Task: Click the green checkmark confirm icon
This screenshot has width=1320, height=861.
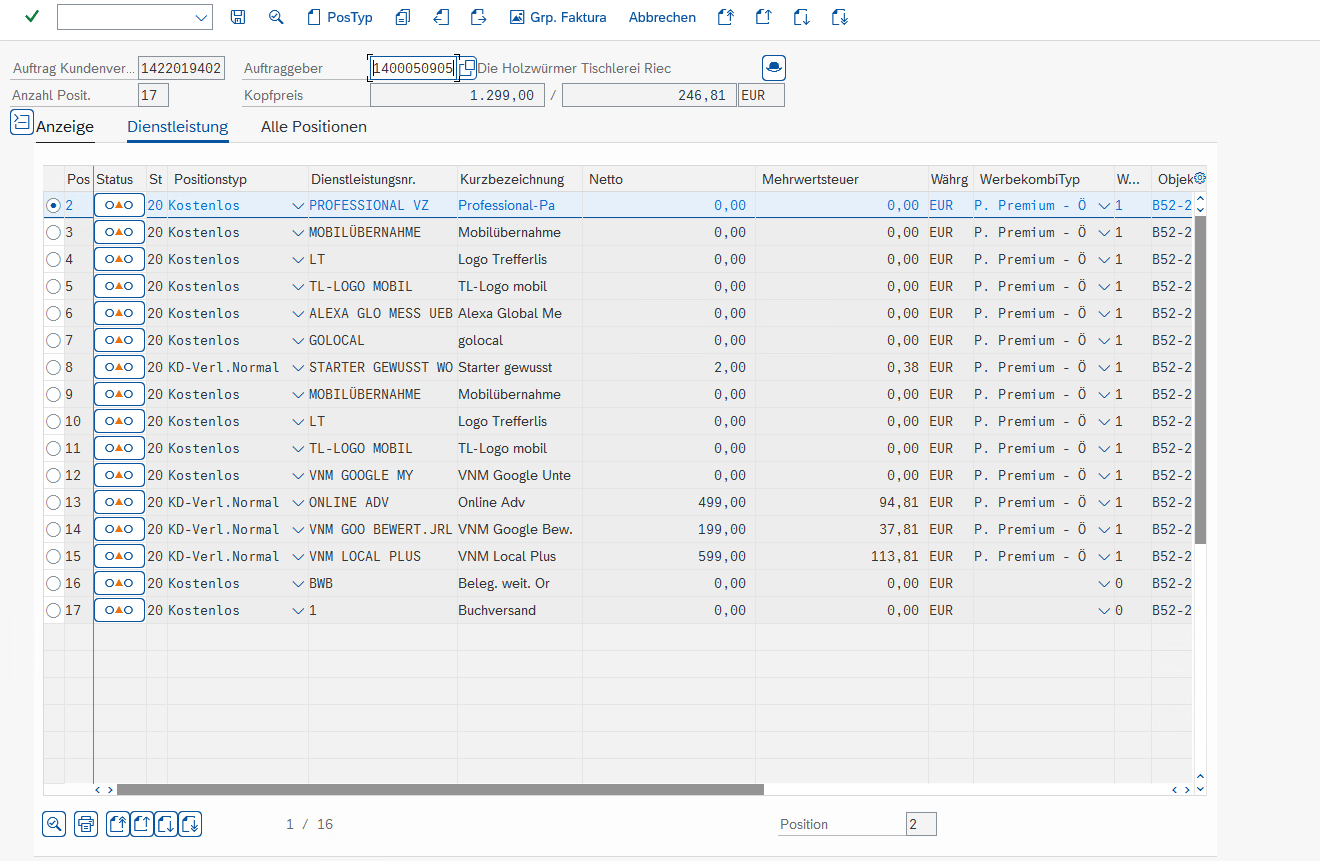Action: [32, 16]
